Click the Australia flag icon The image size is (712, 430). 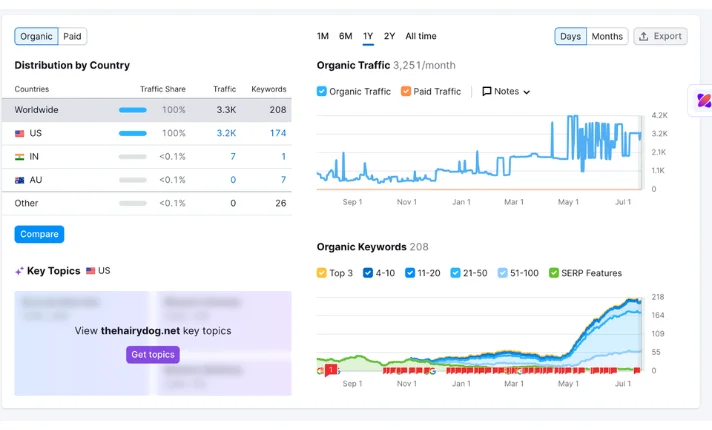click(x=20, y=180)
